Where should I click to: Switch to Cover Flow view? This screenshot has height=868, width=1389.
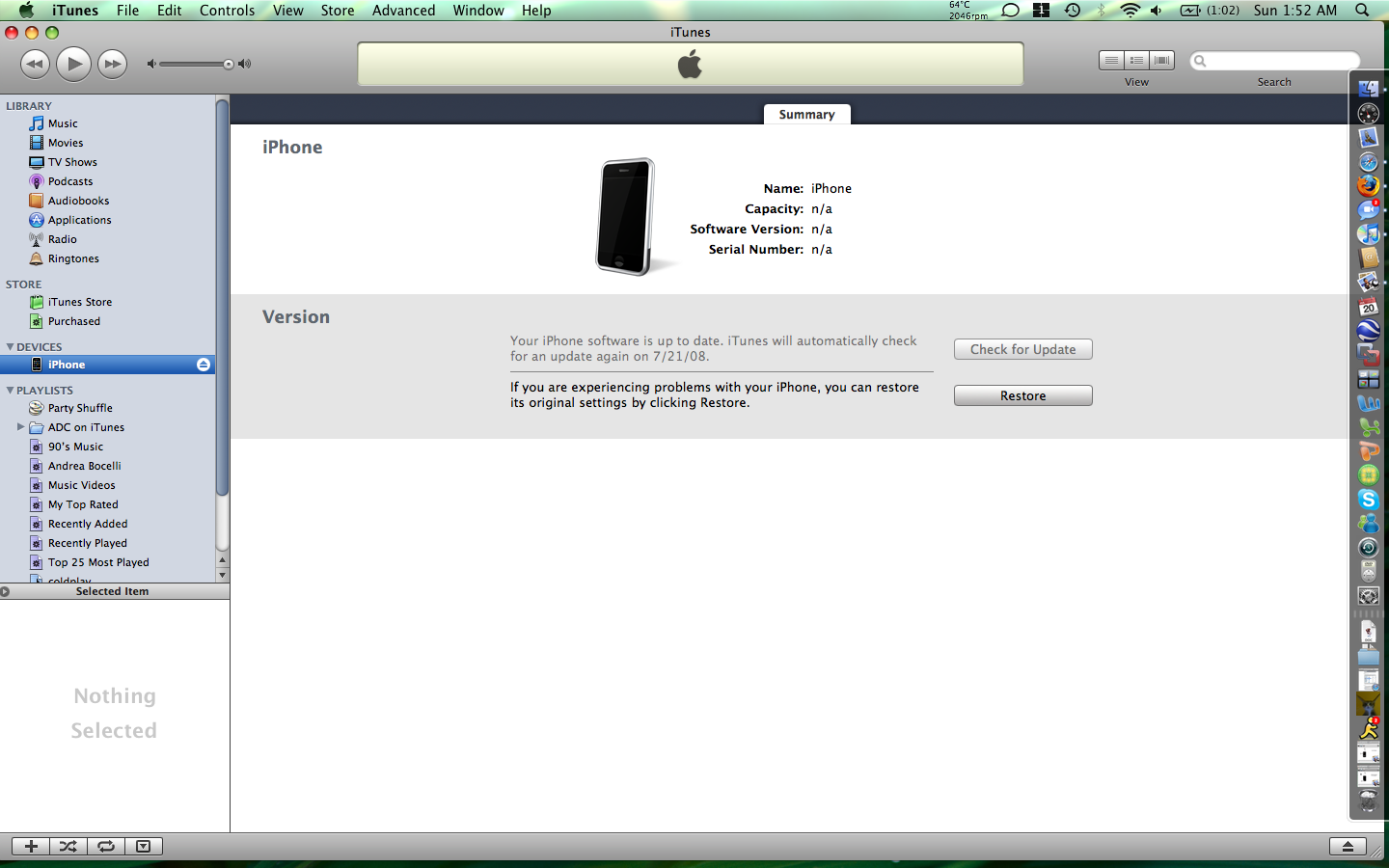pos(1162,61)
